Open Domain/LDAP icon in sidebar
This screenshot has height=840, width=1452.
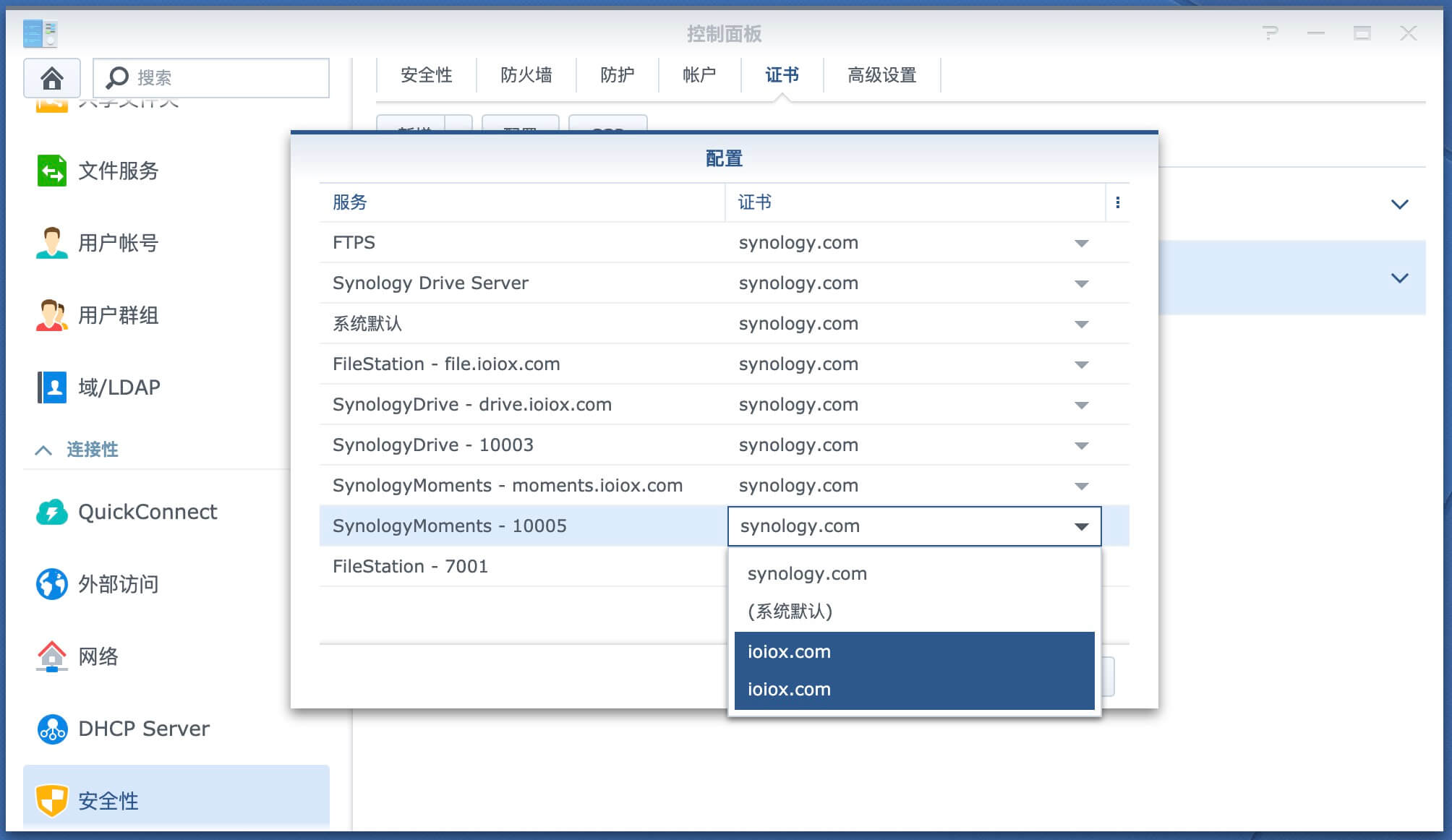pyautogui.click(x=51, y=387)
